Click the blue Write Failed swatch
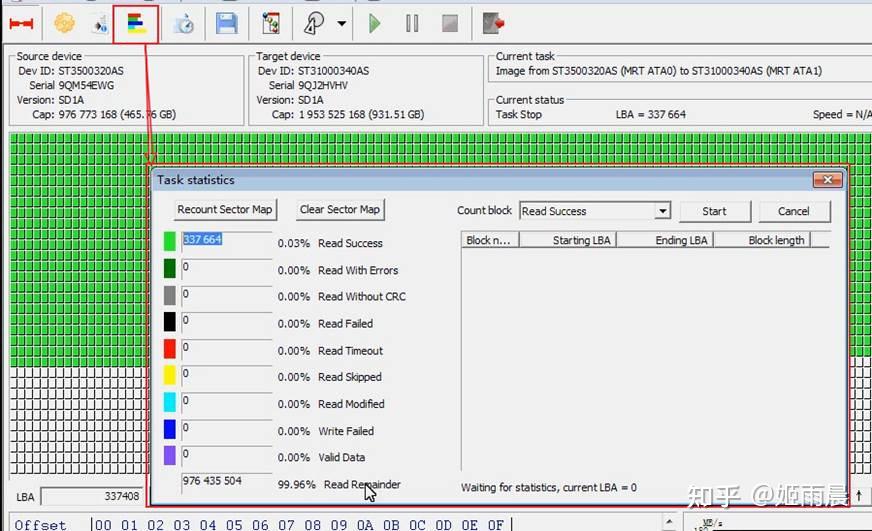This screenshot has height=531, width=872. pyautogui.click(x=170, y=429)
